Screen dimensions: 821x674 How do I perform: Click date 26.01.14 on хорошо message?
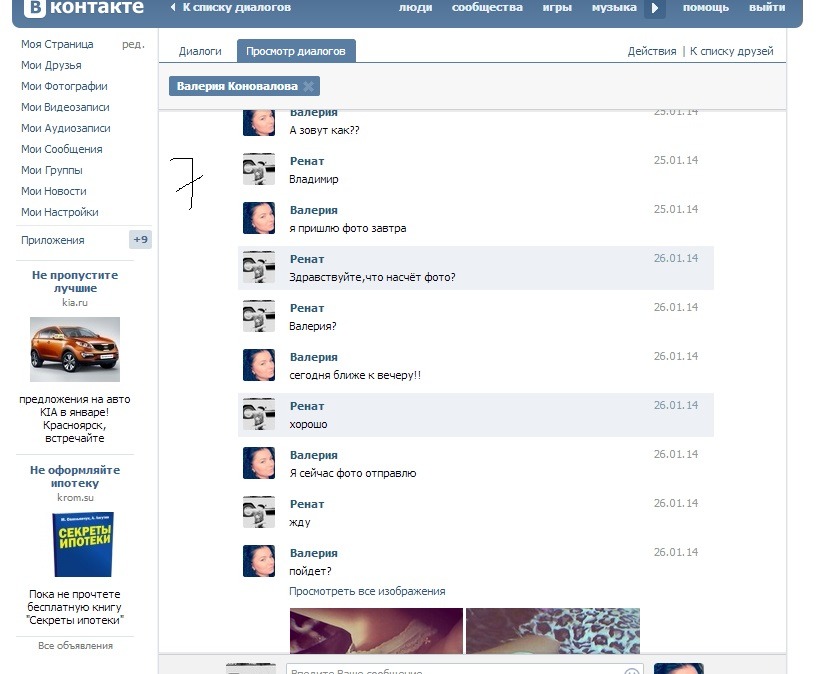(x=675, y=405)
